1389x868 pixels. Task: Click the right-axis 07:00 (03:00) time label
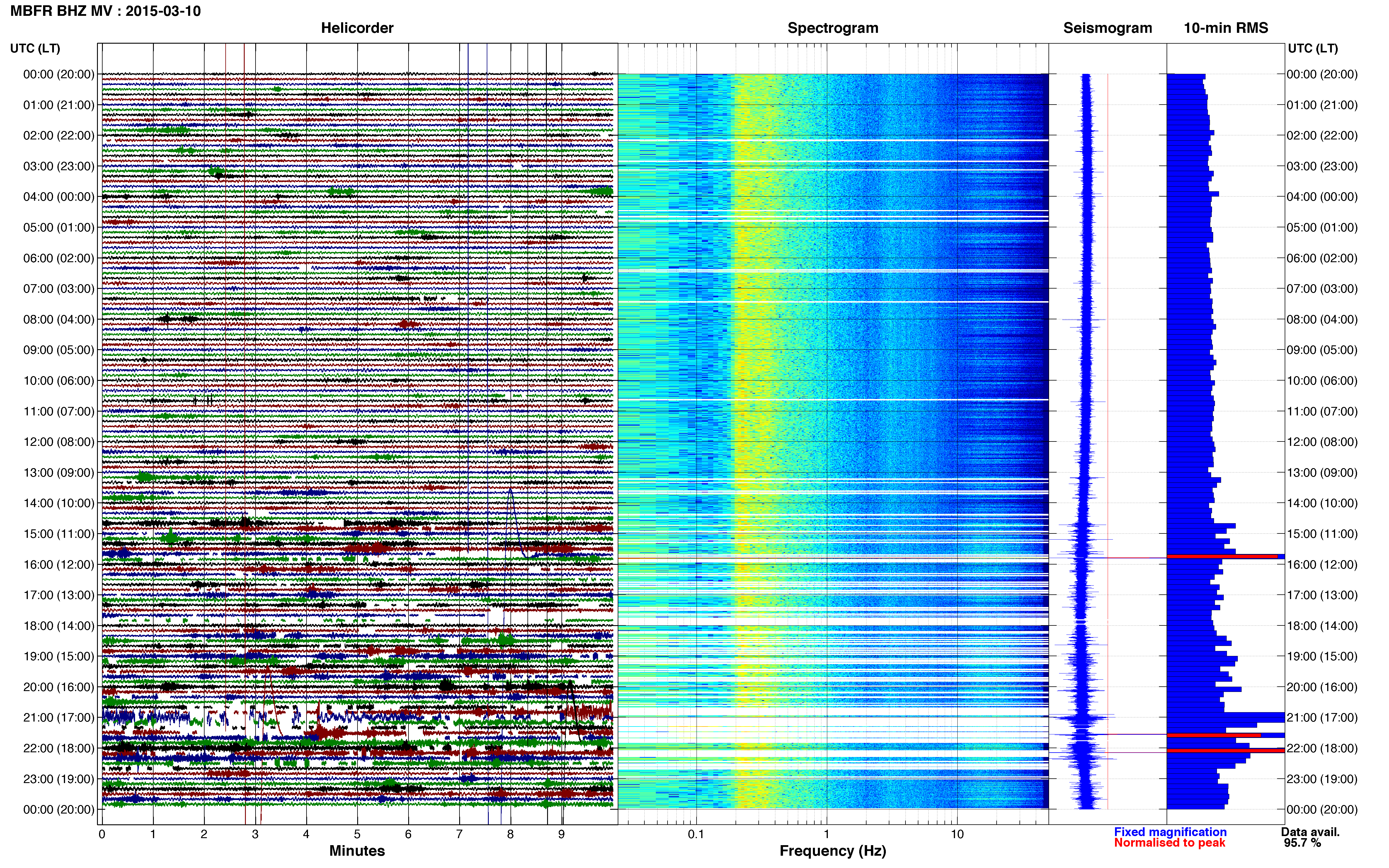click(x=1322, y=289)
